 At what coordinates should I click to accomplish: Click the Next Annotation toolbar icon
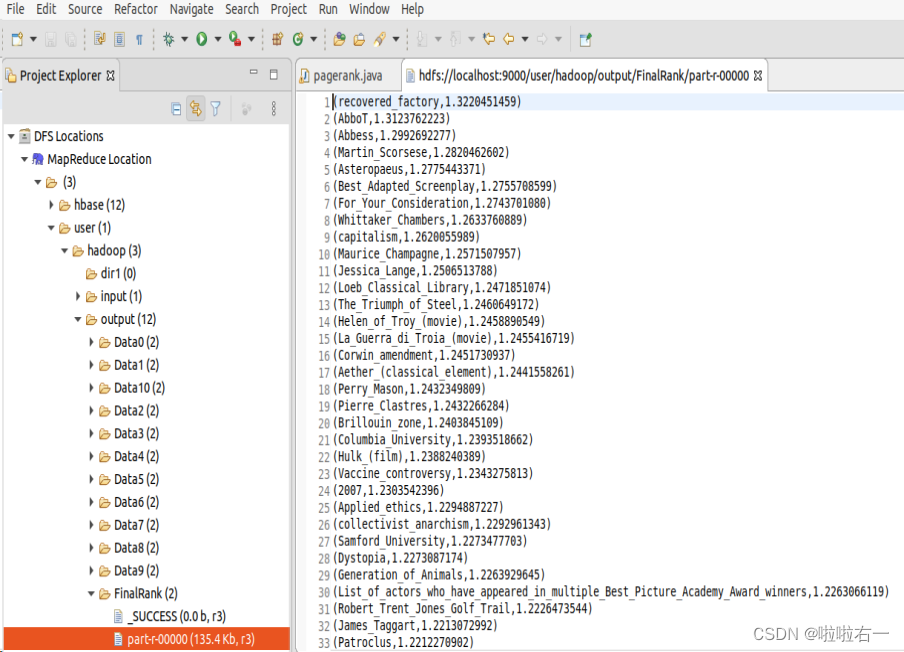pos(422,39)
